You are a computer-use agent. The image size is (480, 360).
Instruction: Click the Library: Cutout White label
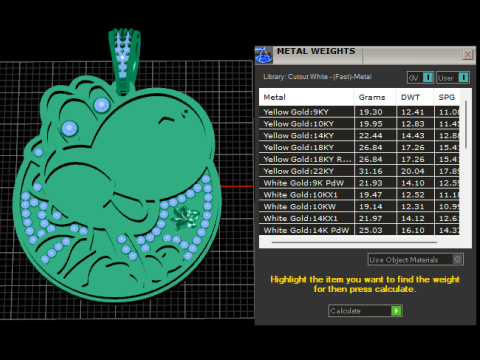pos(317,77)
